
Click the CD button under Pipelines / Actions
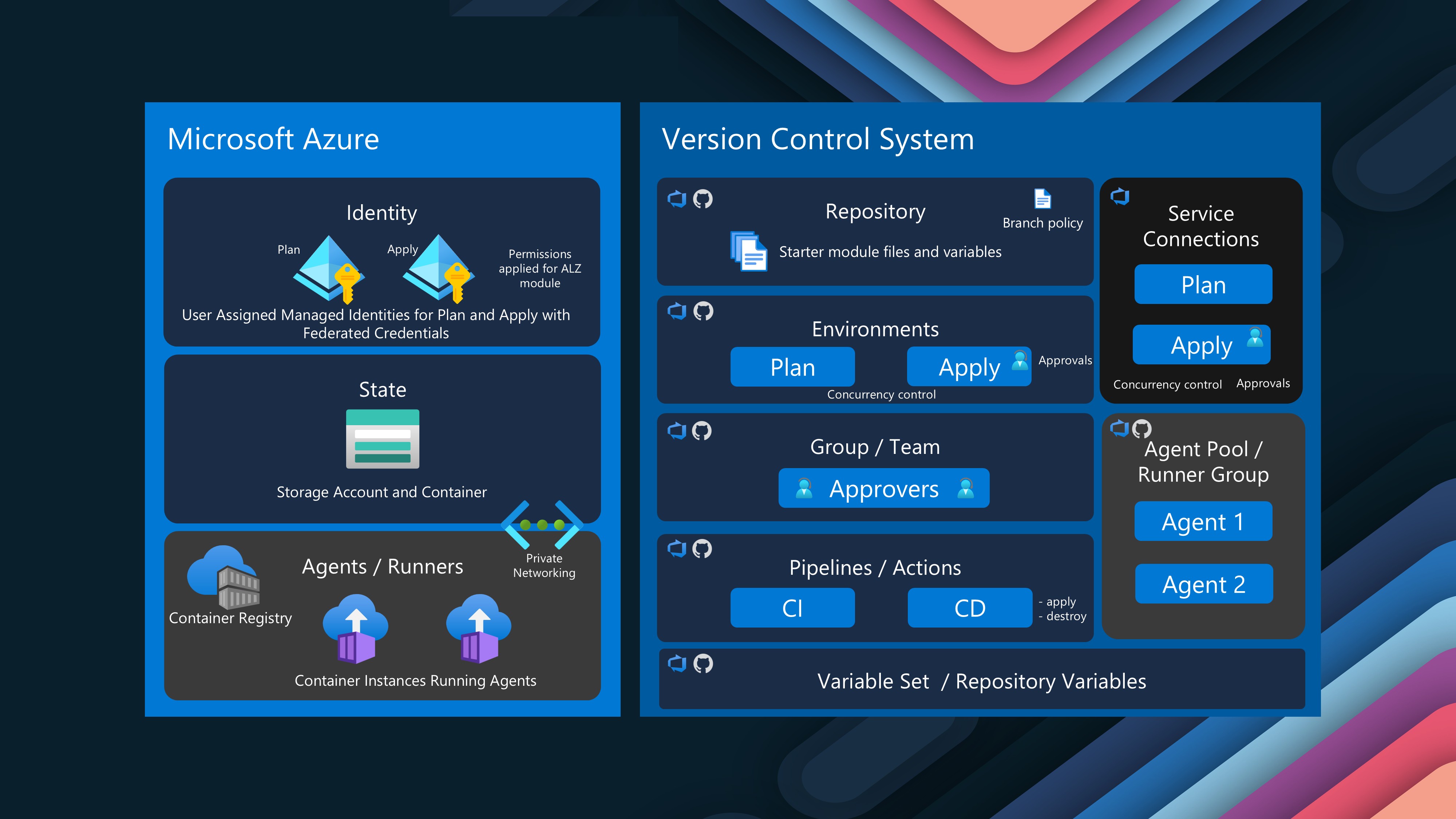point(970,608)
